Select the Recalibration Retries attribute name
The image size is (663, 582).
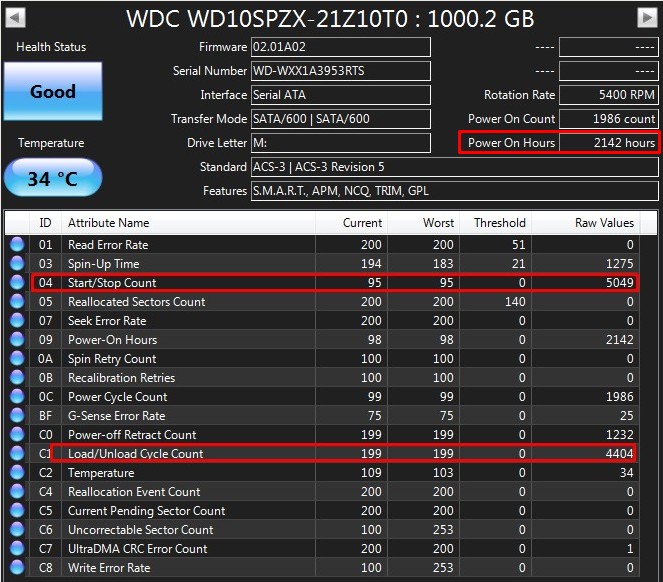click(x=121, y=378)
